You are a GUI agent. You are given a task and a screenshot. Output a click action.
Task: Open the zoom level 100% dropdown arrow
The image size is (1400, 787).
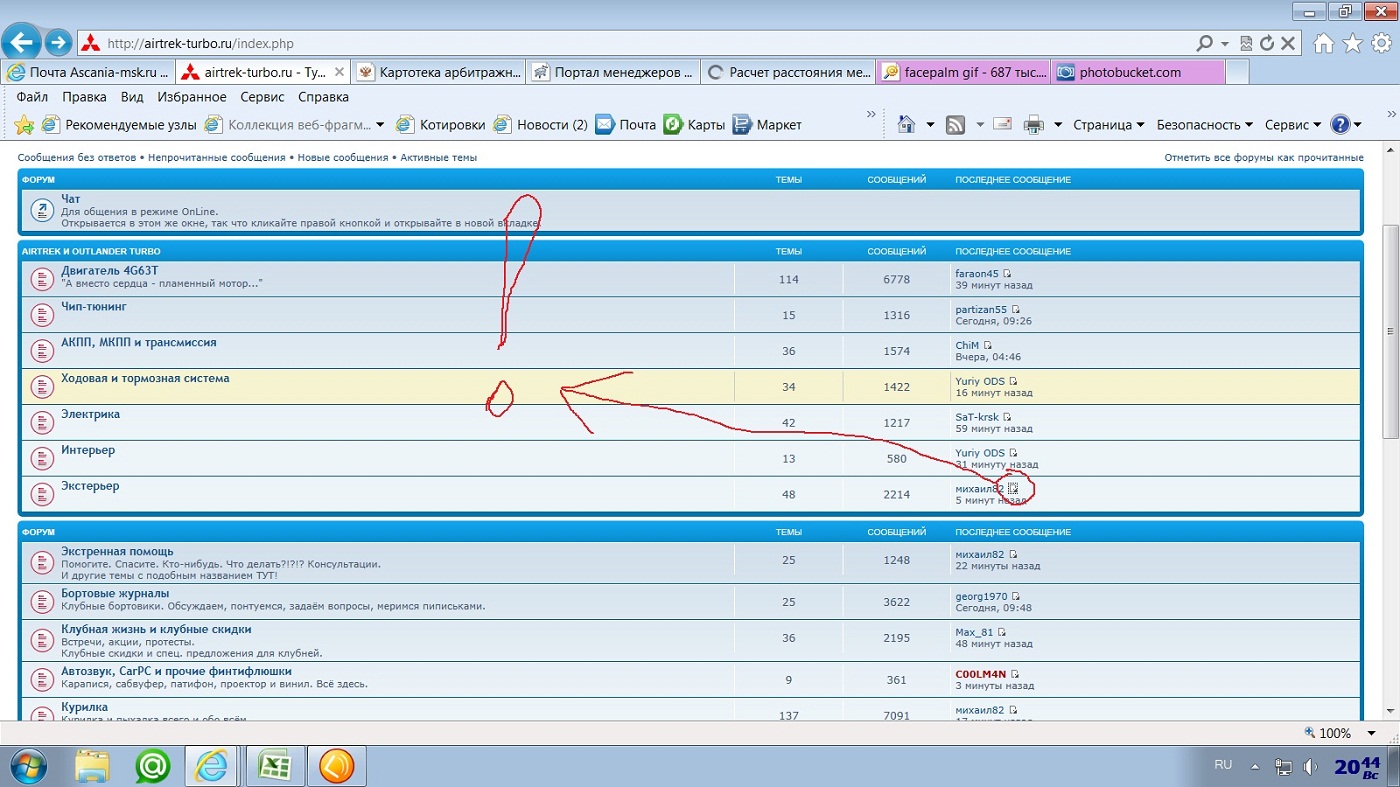[x=1371, y=733]
